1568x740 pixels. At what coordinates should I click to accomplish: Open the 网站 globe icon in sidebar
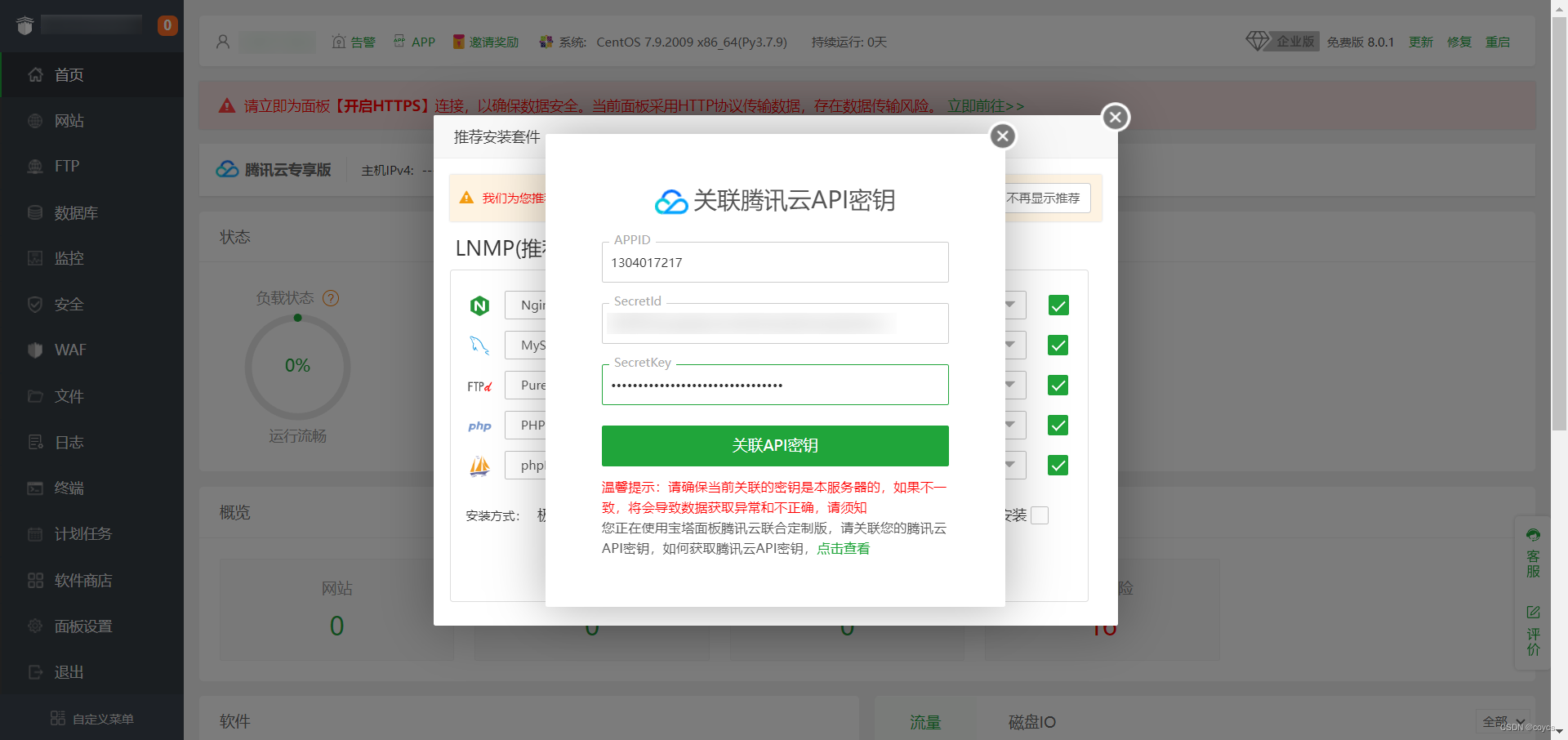[x=35, y=121]
